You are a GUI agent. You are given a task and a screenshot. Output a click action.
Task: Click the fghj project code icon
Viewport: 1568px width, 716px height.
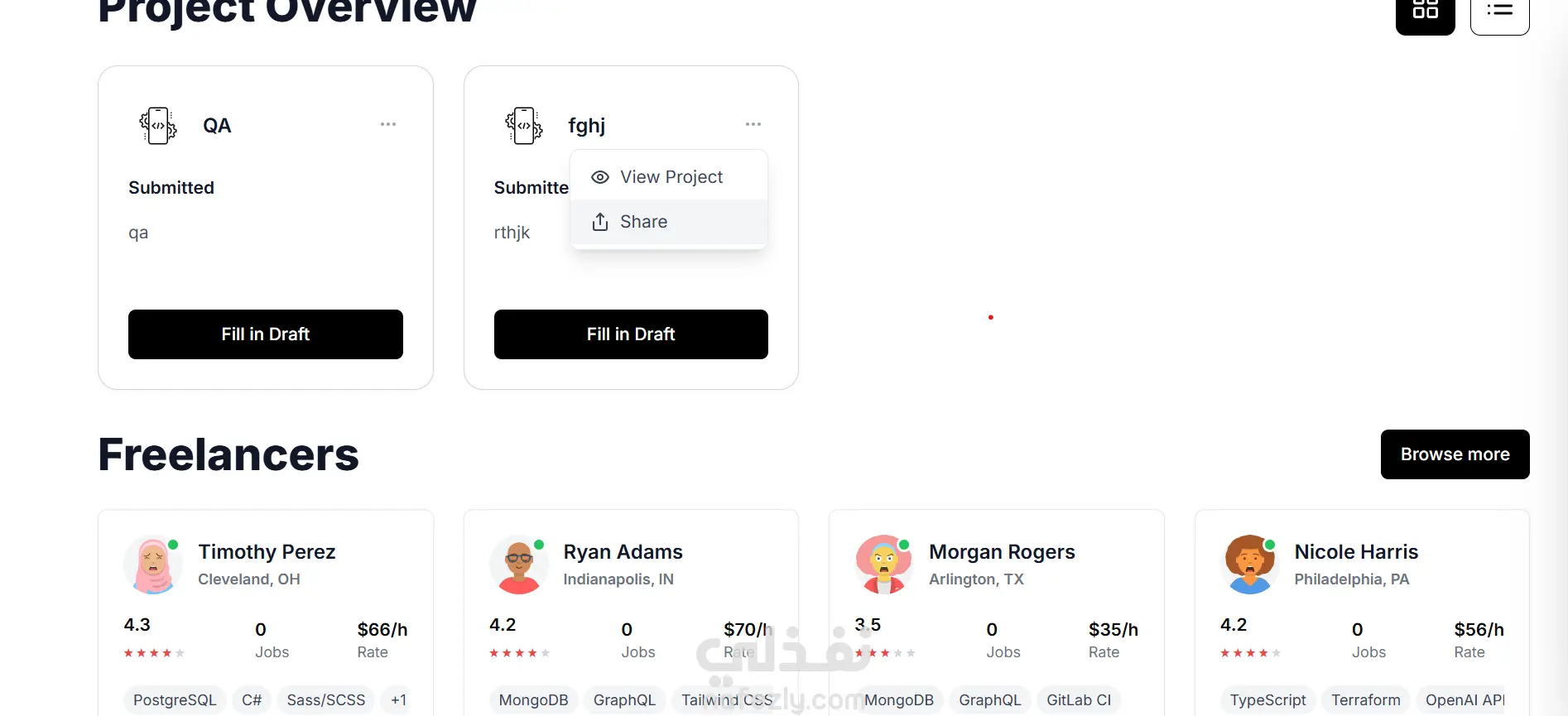coord(524,126)
